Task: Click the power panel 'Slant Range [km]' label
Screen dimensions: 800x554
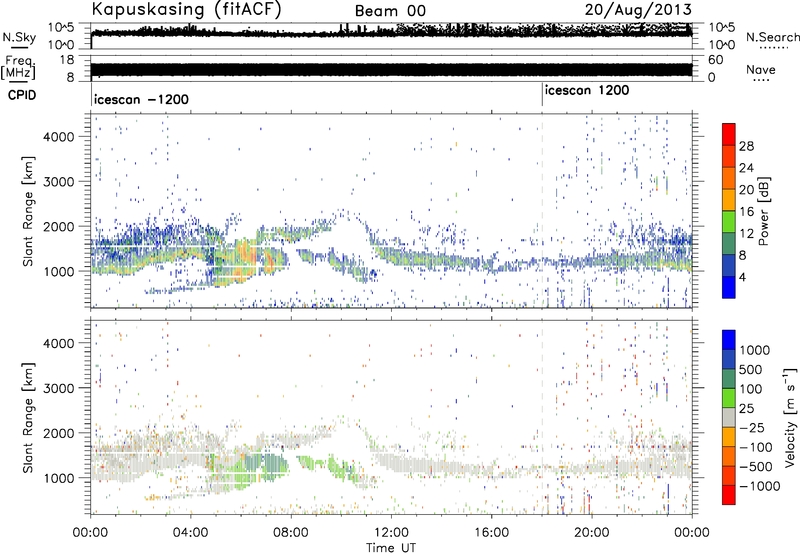Action: coord(28,211)
